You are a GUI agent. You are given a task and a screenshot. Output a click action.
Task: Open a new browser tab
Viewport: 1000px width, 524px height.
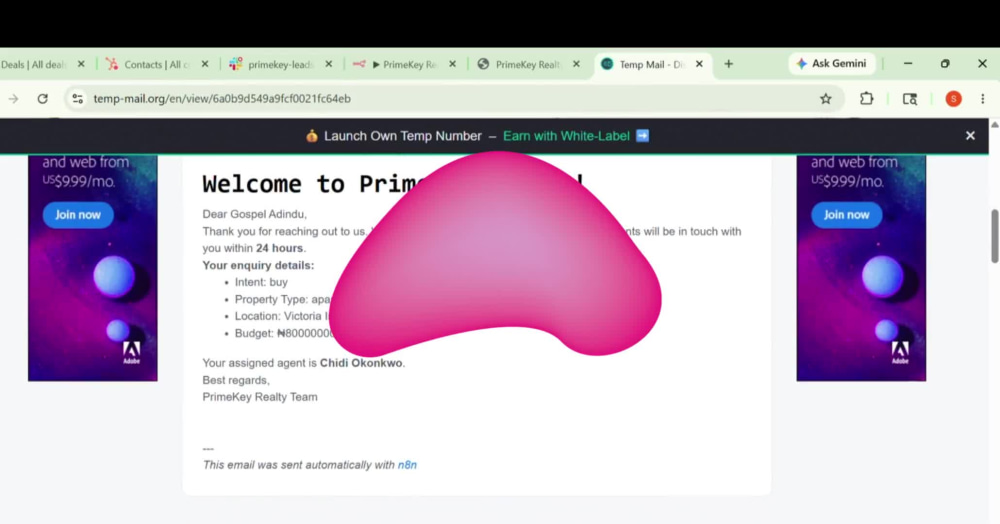tap(728, 64)
